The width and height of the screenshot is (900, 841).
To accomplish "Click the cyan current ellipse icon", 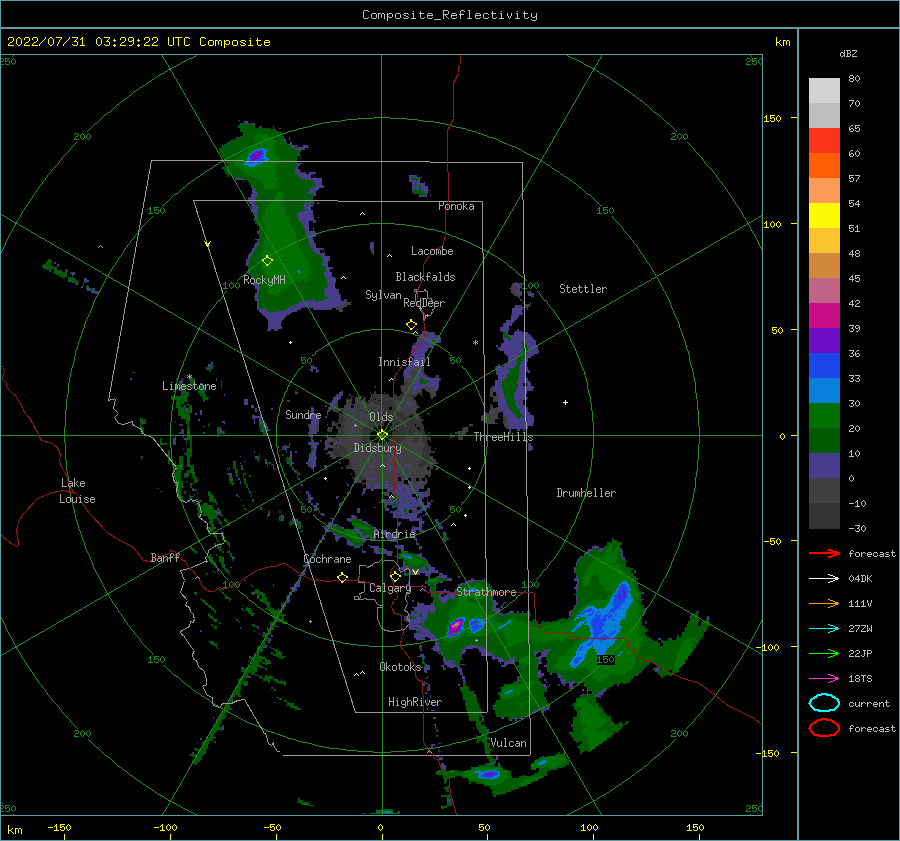I will coord(824,703).
